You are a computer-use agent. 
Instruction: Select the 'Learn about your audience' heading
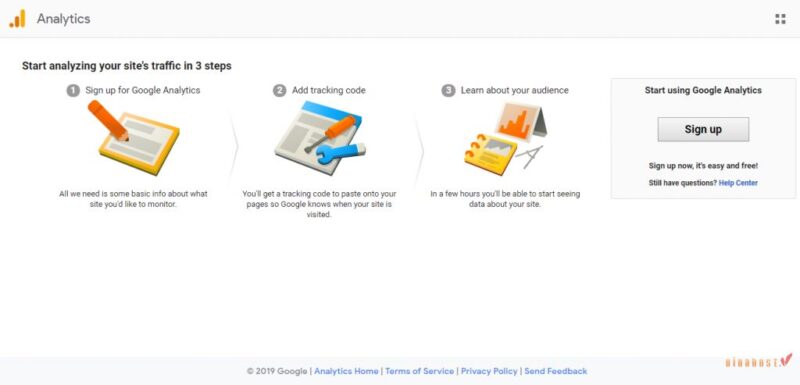point(514,90)
